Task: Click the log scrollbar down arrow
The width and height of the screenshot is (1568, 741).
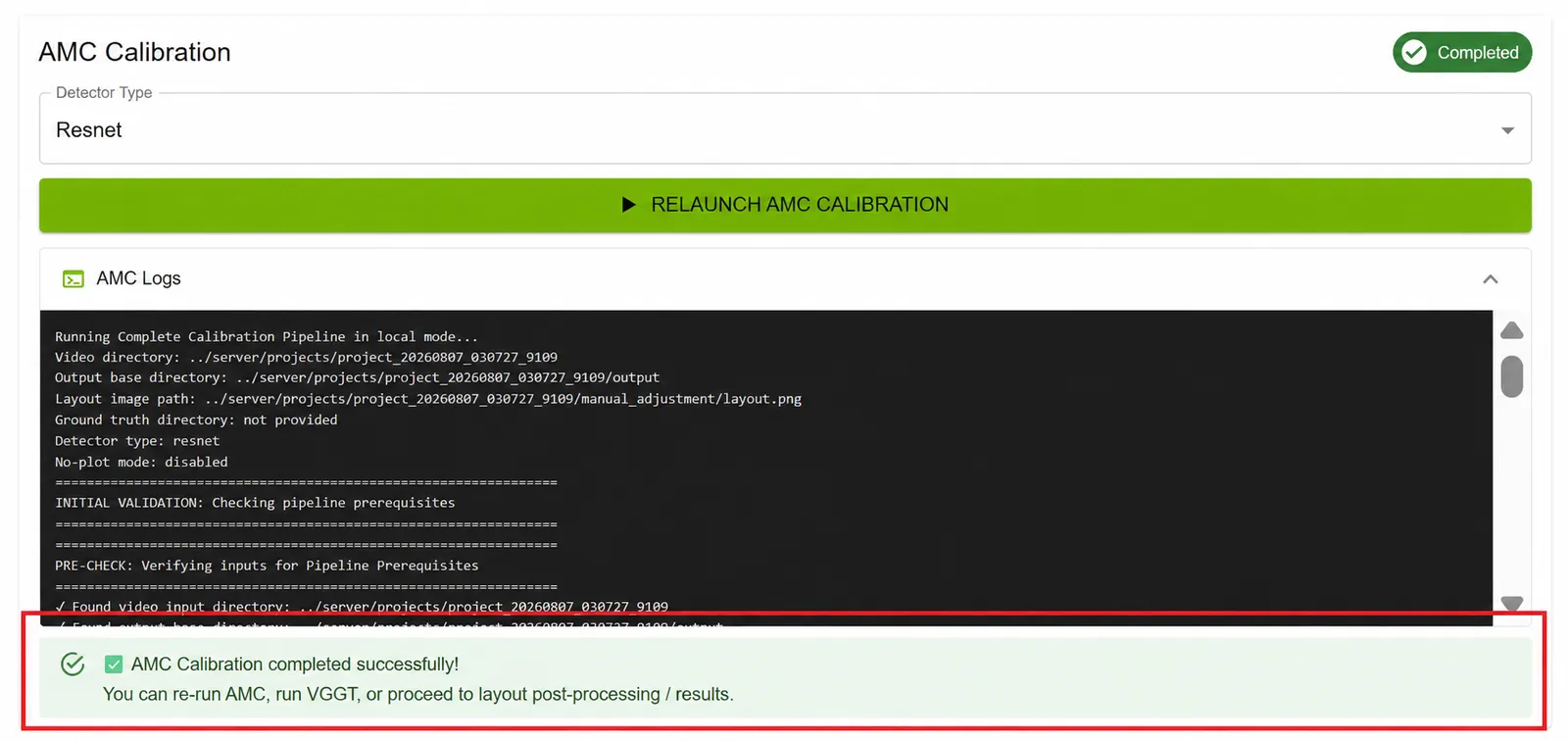Action: click(x=1512, y=603)
